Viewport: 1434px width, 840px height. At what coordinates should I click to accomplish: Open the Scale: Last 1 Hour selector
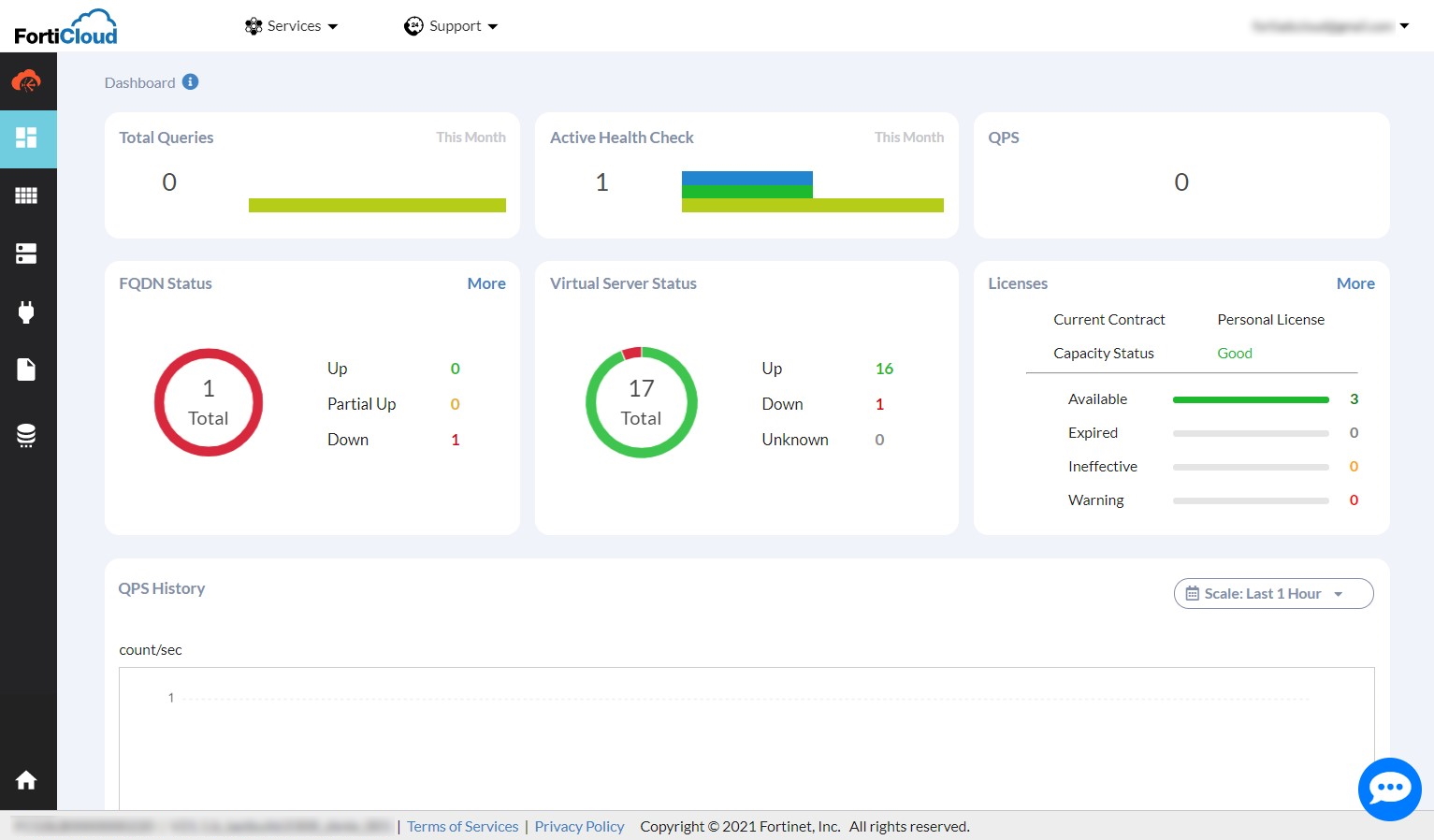[1273, 593]
